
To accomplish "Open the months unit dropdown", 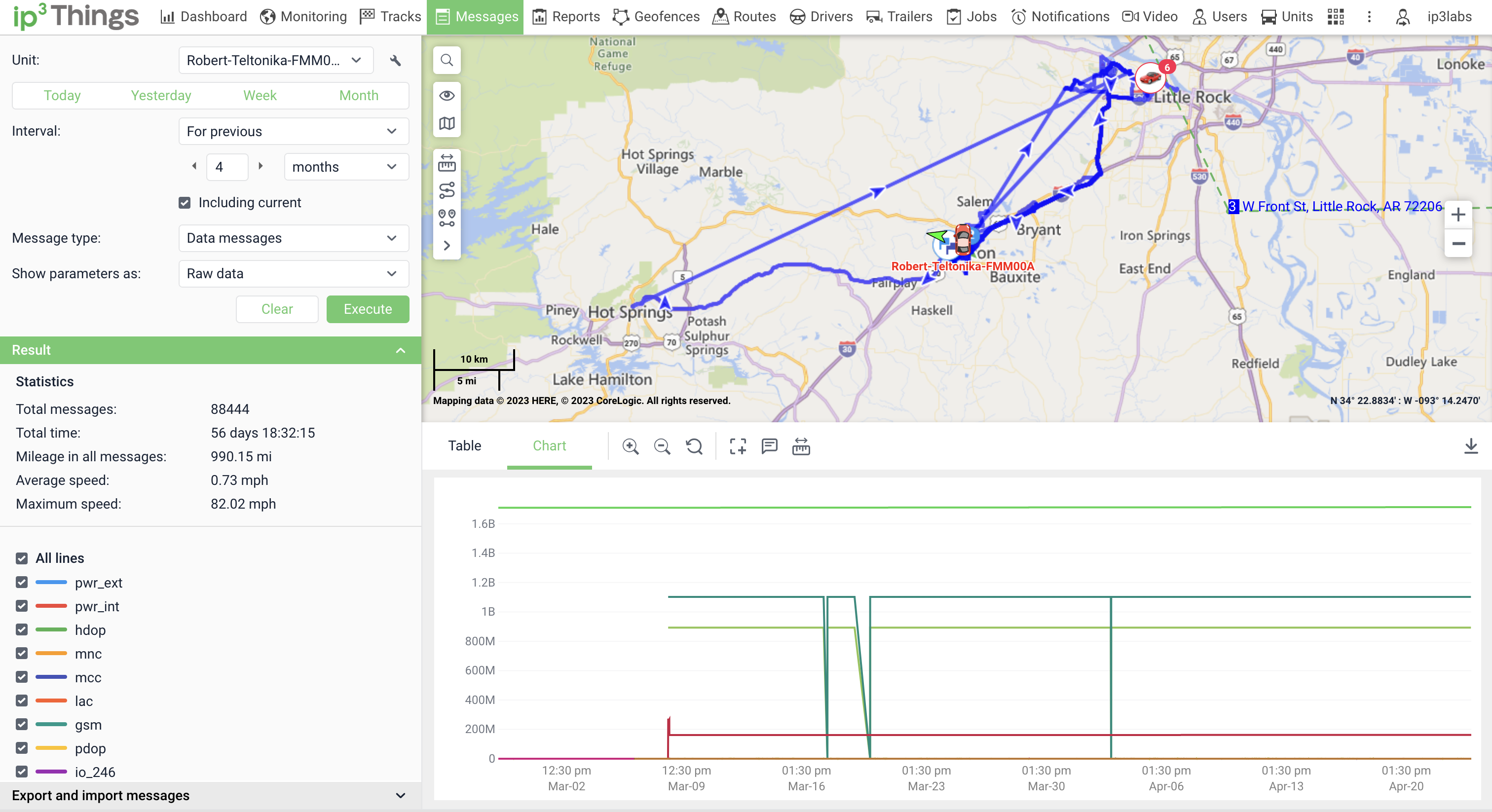I will pyautogui.click(x=346, y=167).
